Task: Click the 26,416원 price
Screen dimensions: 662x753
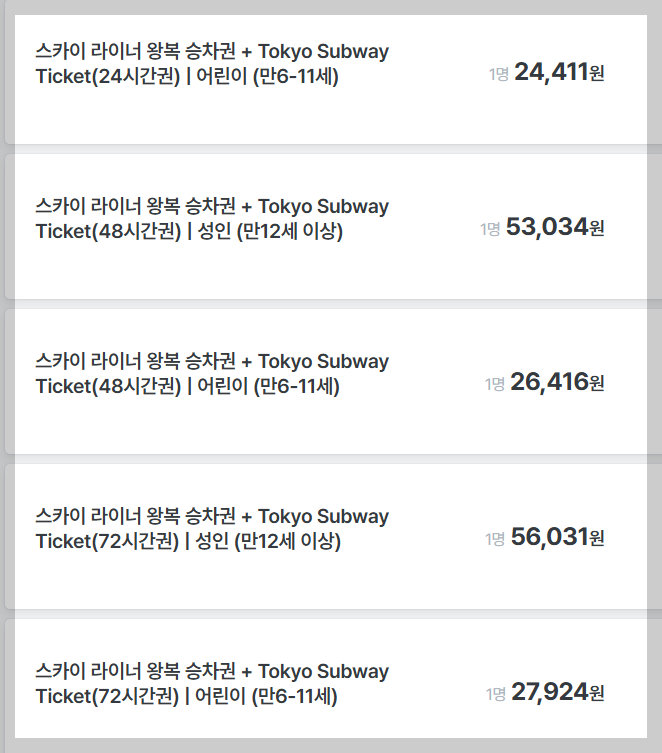Action: pyautogui.click(x=557, y=382)
